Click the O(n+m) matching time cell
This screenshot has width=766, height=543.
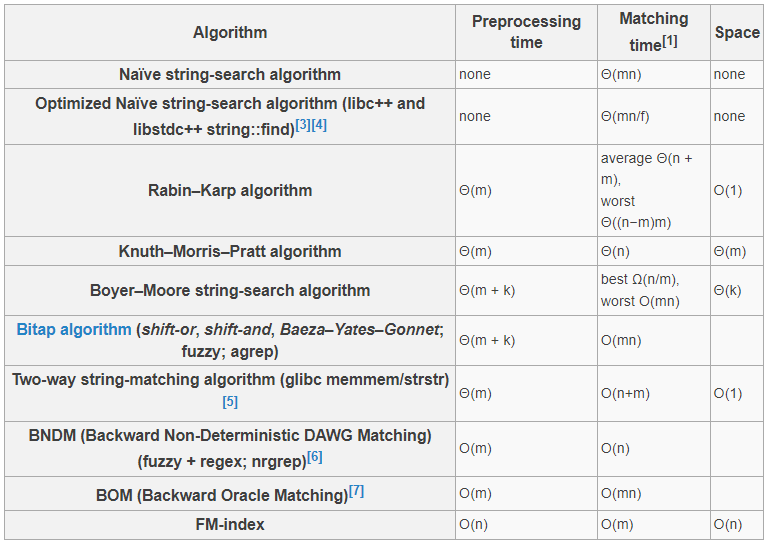625,393
